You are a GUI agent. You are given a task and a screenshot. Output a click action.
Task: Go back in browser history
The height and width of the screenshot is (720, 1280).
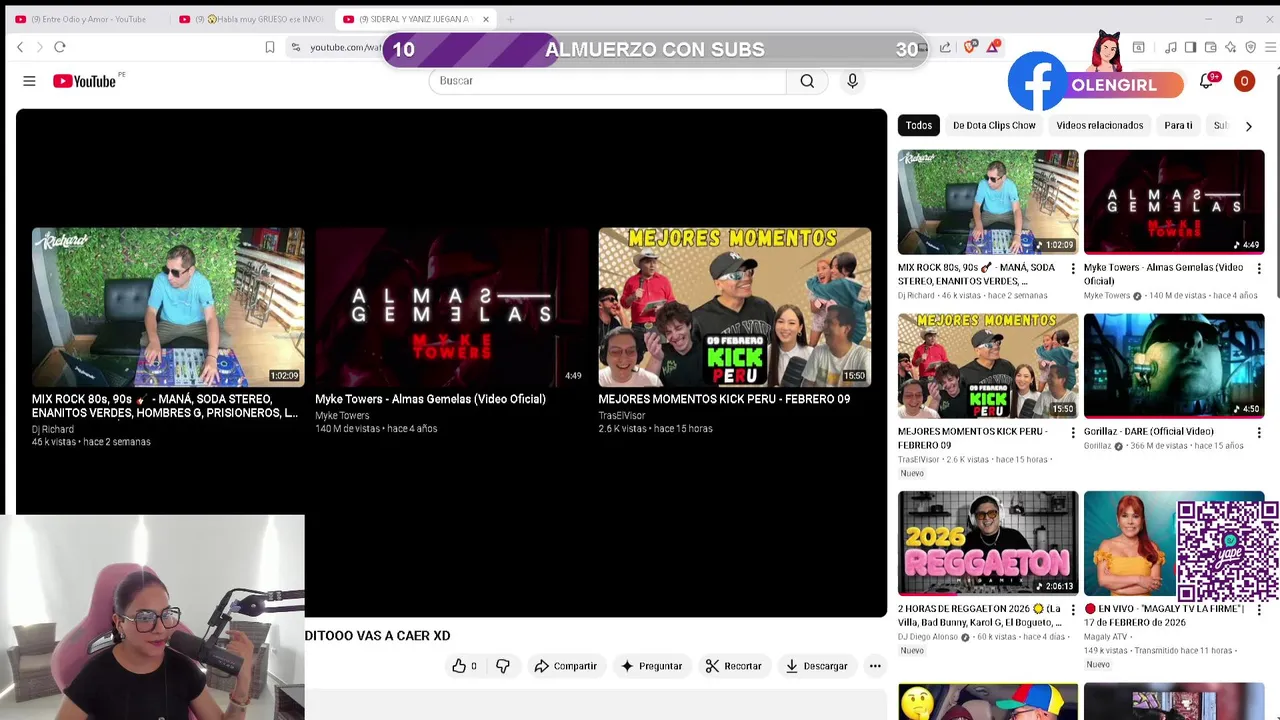point(20,47)
